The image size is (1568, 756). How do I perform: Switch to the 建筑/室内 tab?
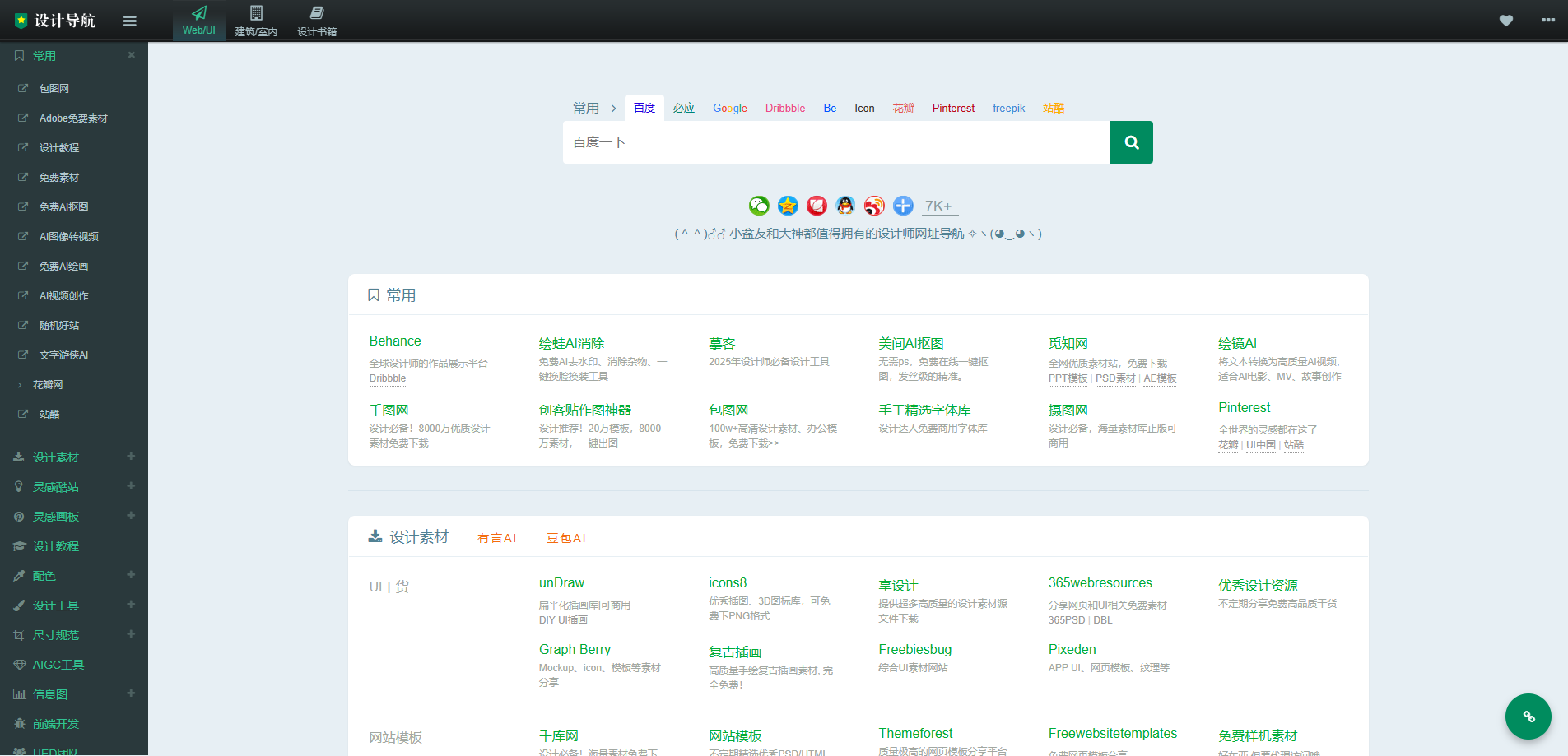[256, 21]
